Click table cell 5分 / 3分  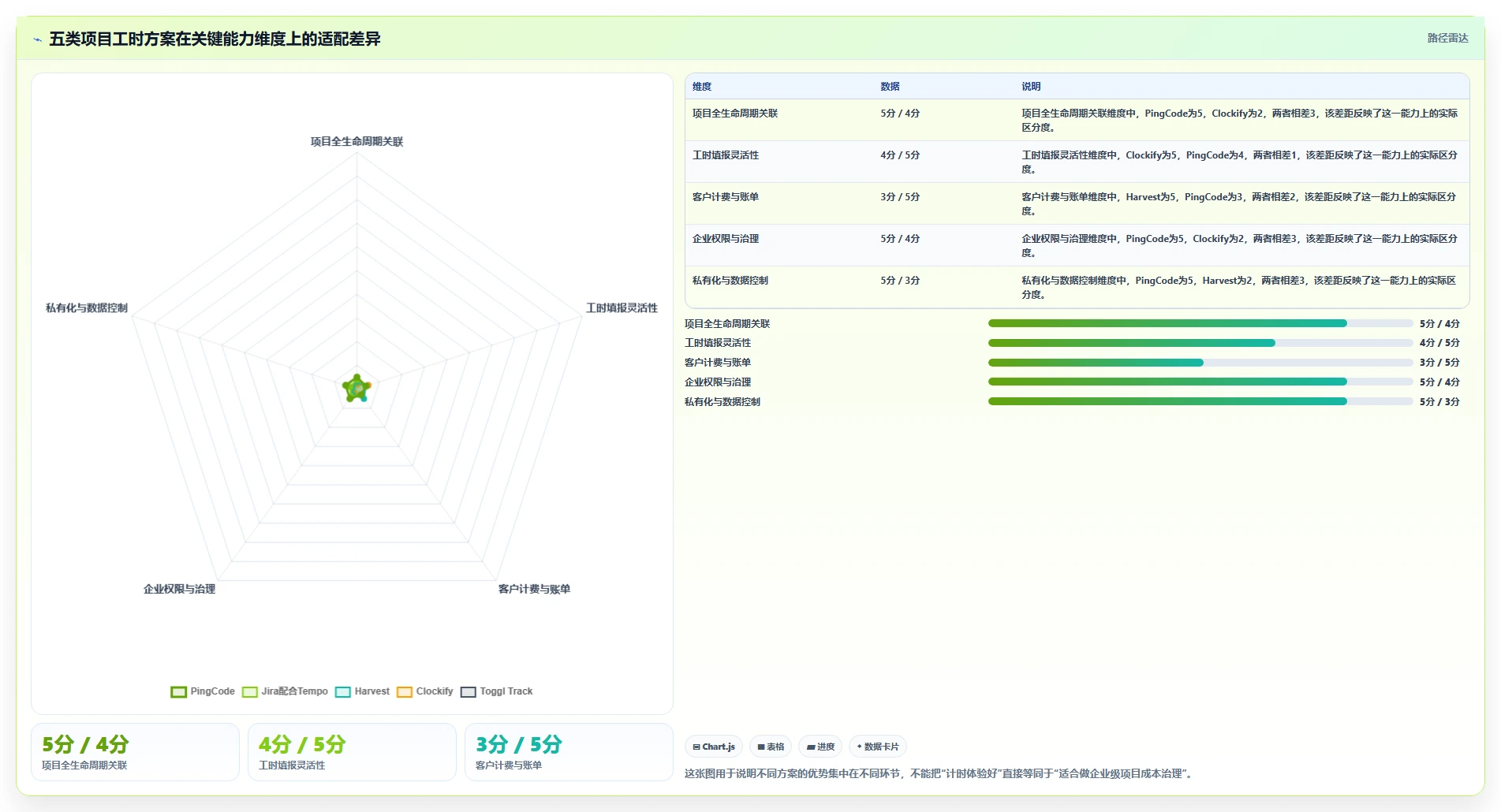(x=900, y=281)
